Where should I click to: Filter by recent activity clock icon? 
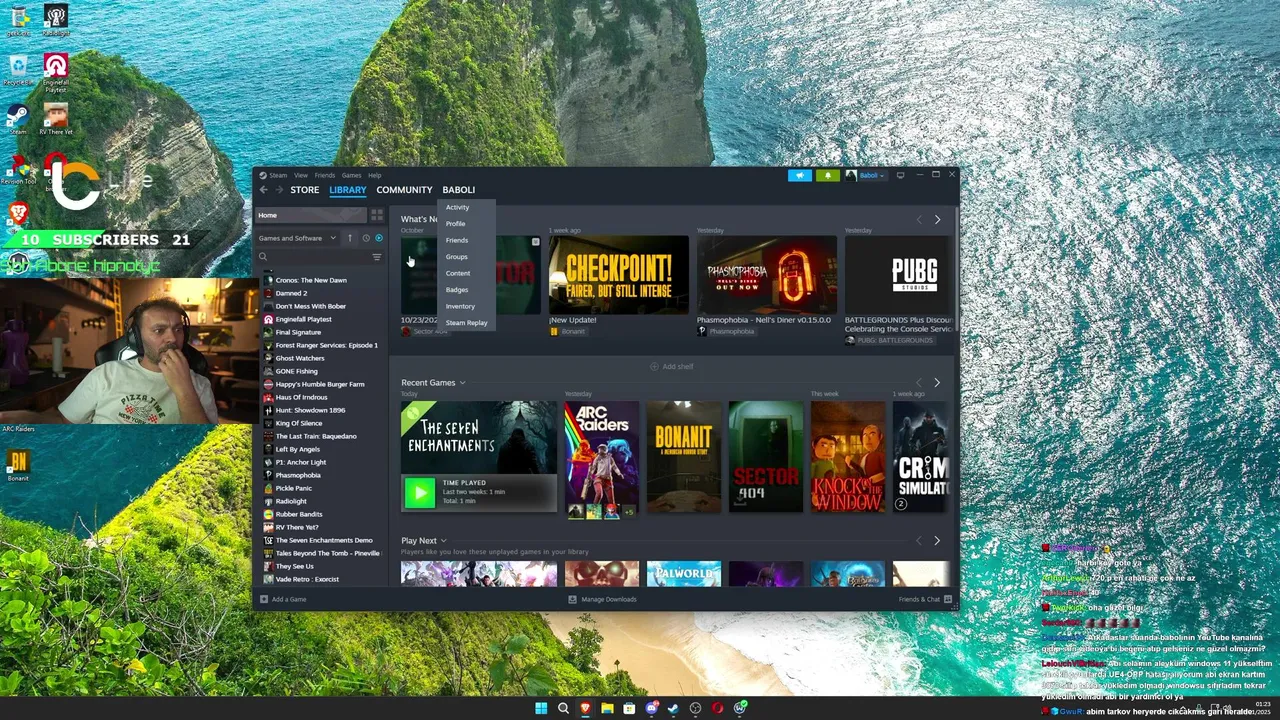coord(366,238)
